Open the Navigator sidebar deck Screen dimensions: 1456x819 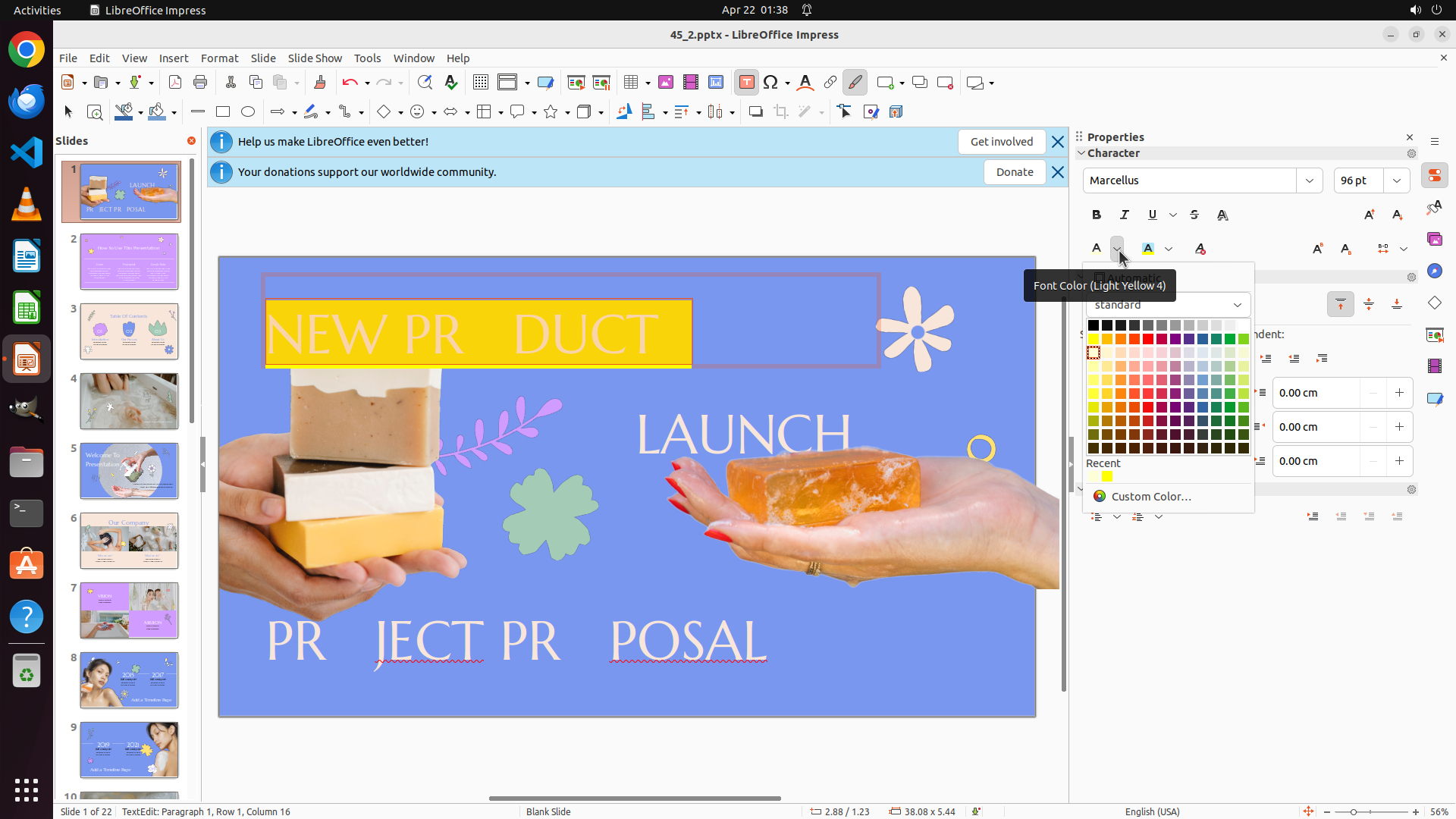tap(1435, 271)
